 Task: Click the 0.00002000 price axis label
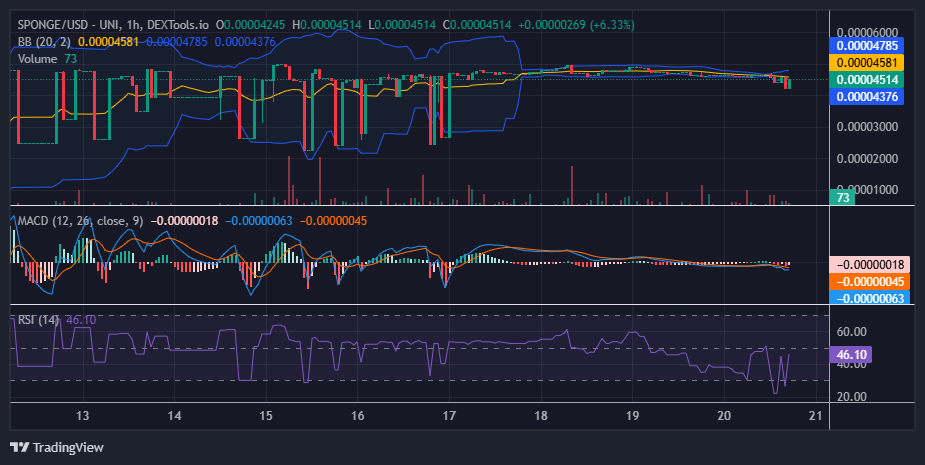867,159
